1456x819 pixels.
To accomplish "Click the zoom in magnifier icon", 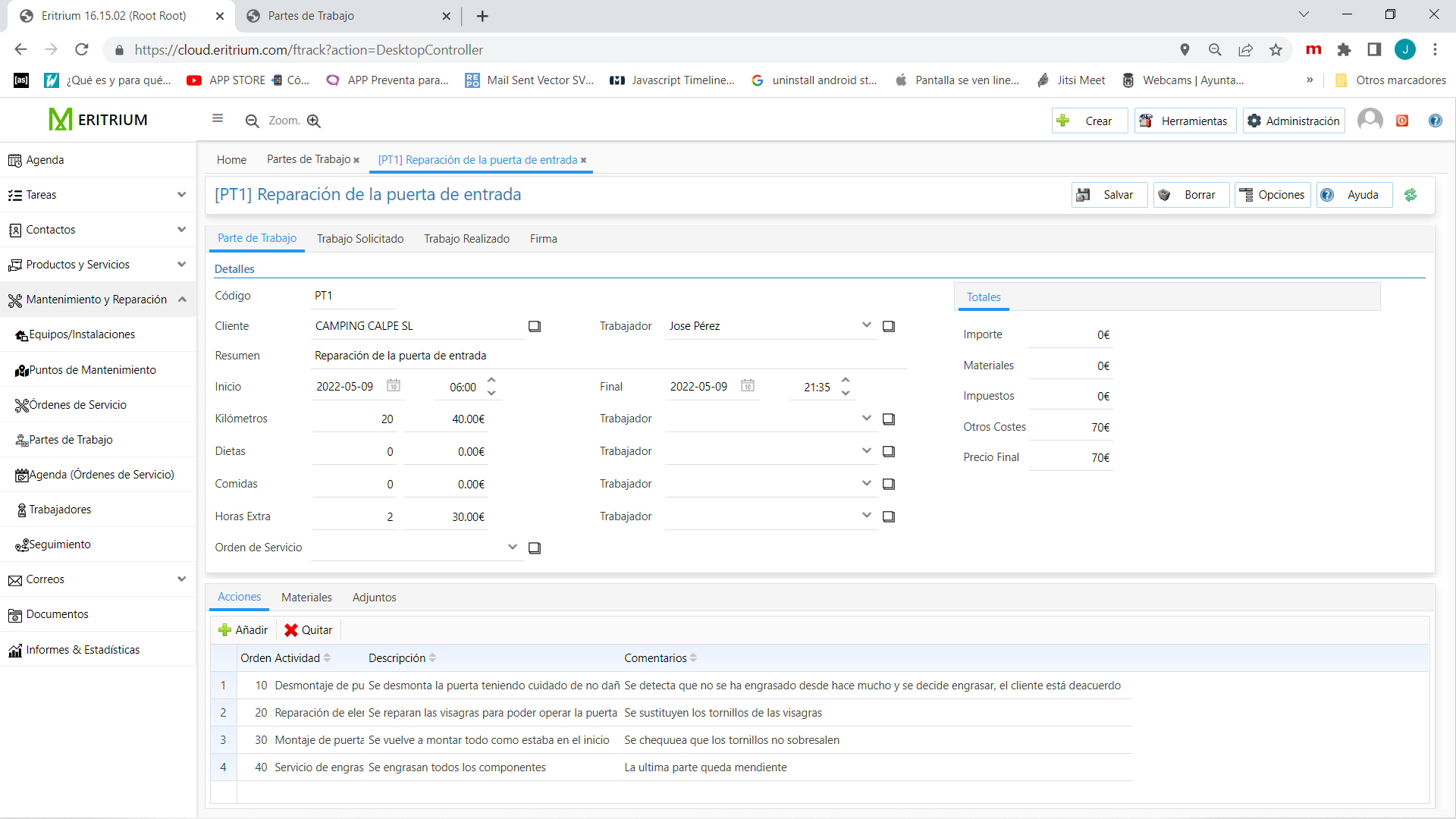I will click(314, 121).
